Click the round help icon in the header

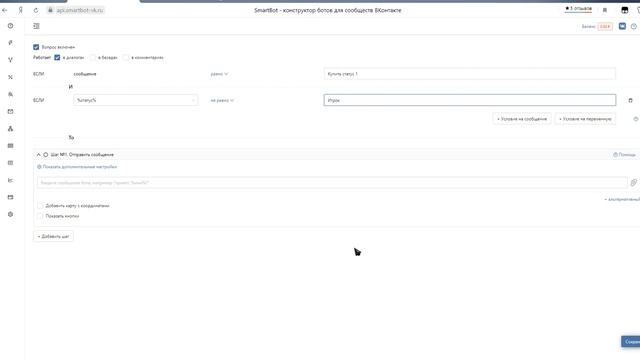tap(634, 27)
